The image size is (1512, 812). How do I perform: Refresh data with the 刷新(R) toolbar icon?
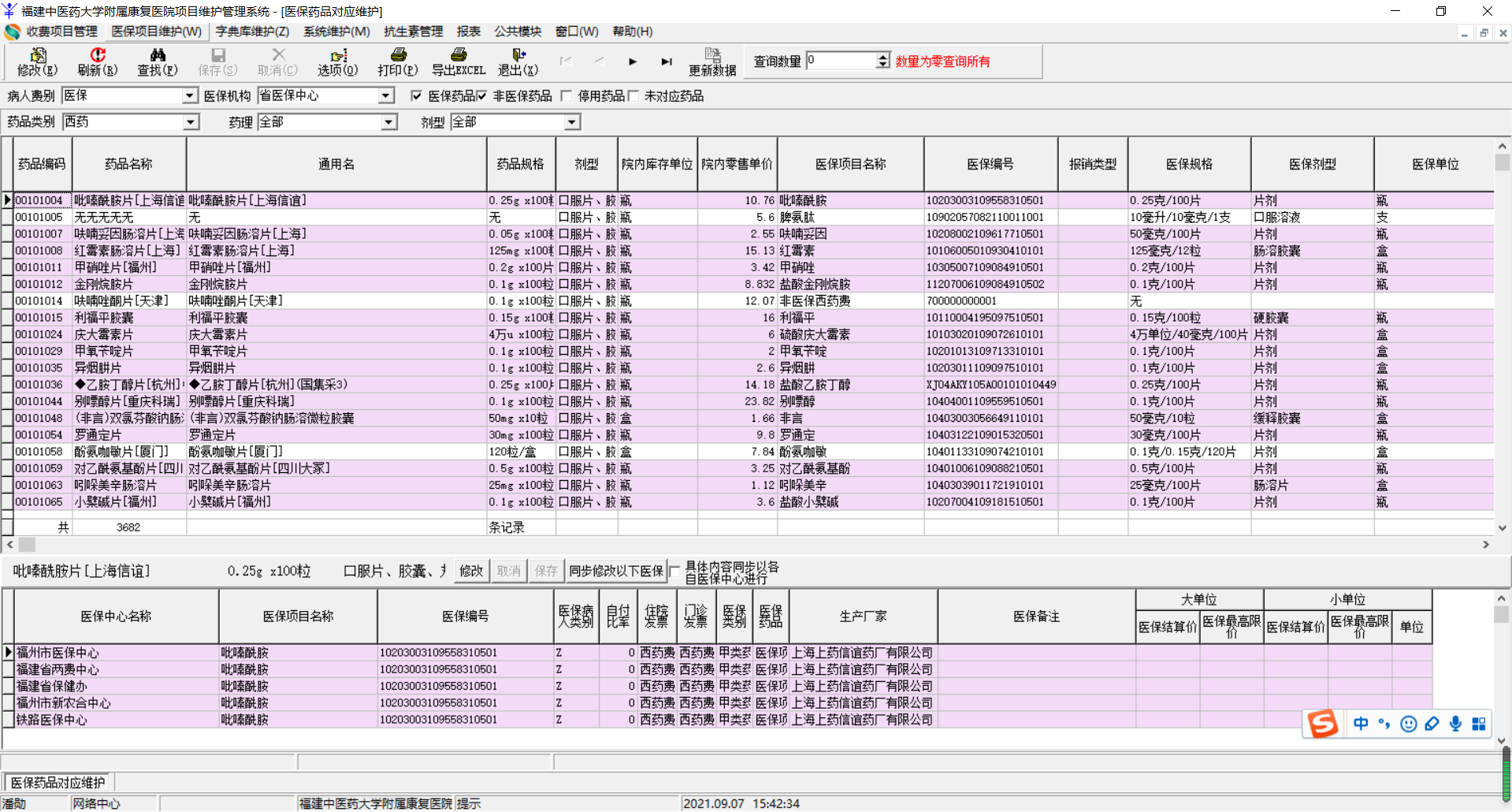(98, 61)
